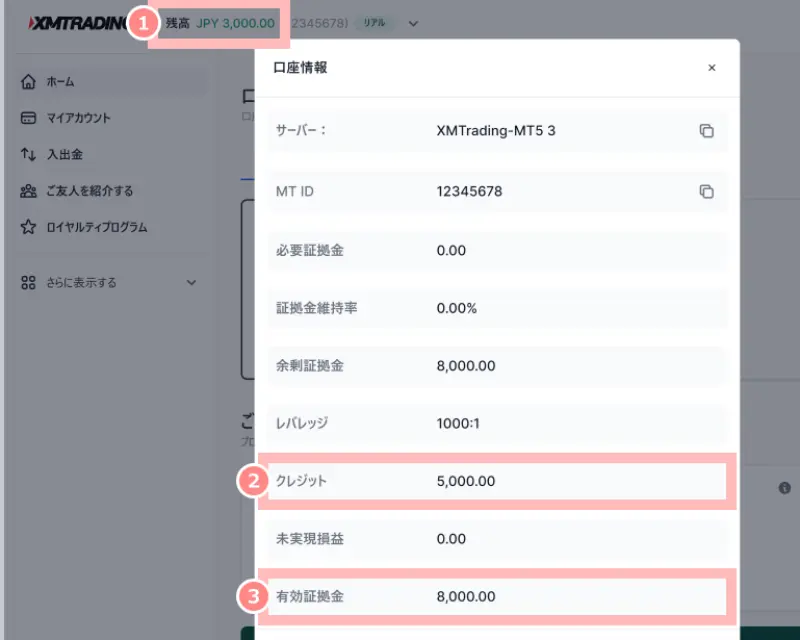Image resolution: width=800 pixels, height=640 pixels.
Task: Click the 入出金 arrows icon
Action: click(28, 154)
